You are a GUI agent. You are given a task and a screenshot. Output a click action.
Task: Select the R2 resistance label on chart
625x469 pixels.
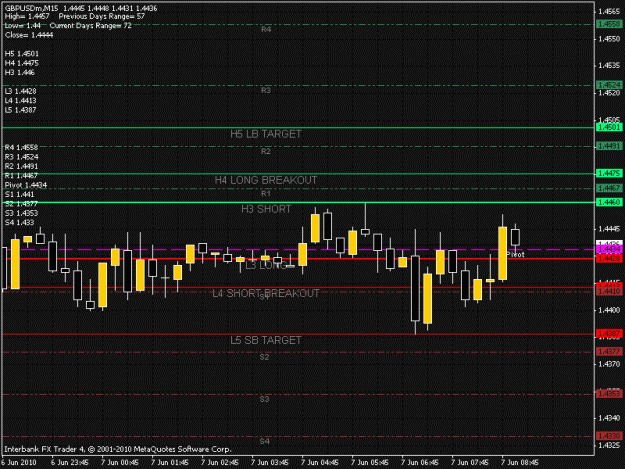(266, 151)
